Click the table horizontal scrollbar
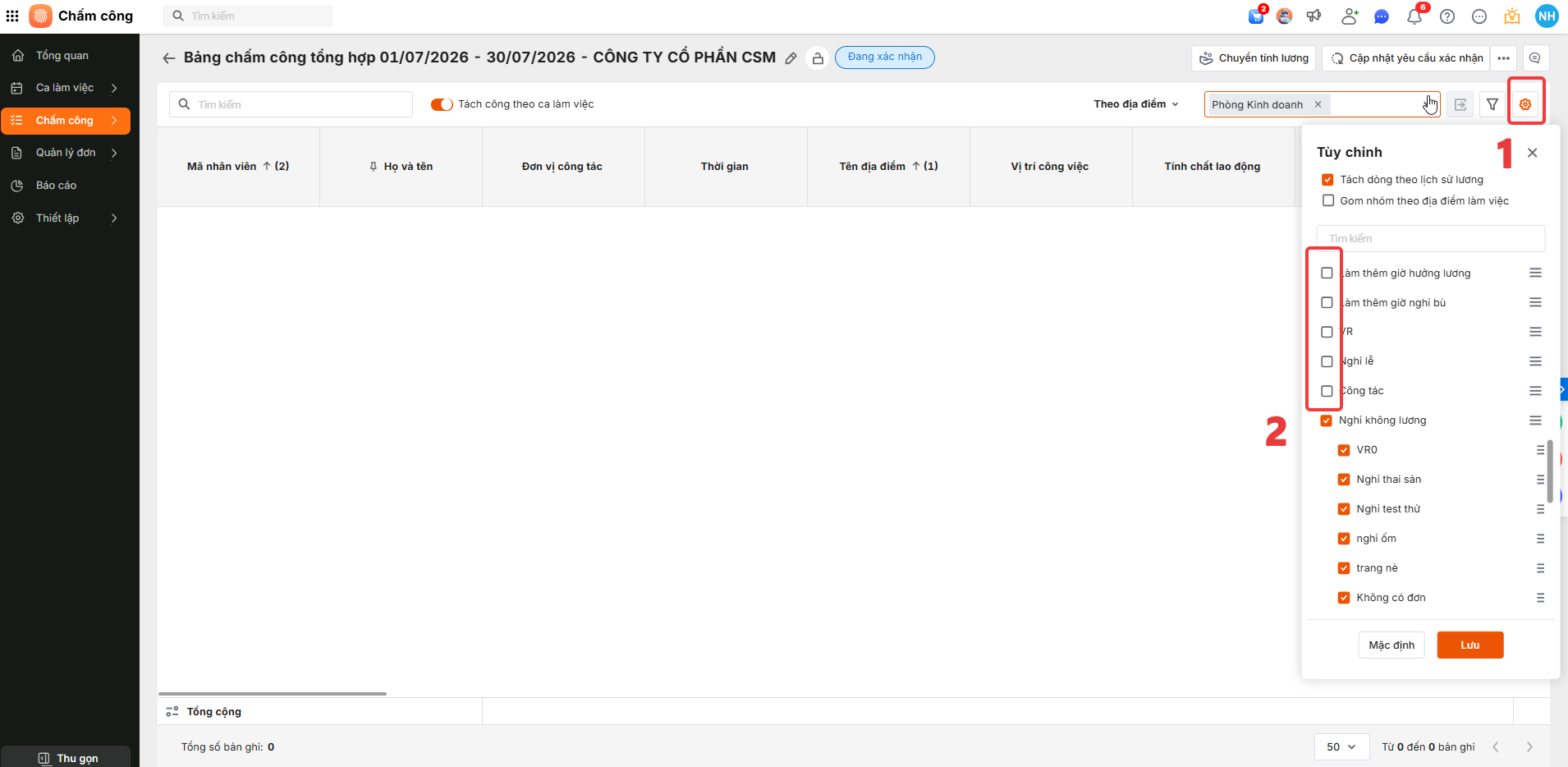 click(x=273, y=694)
